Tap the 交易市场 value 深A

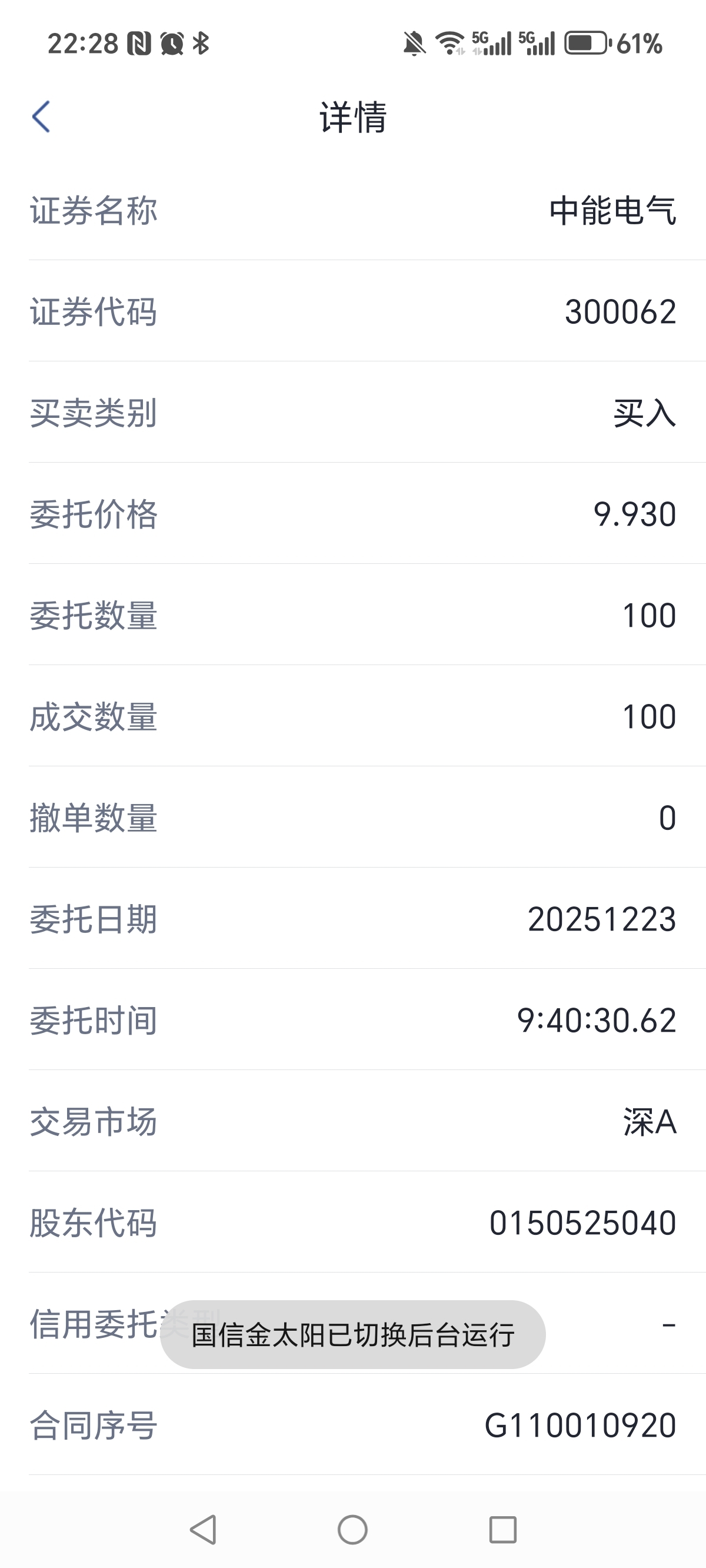(x=650, y=1122)
